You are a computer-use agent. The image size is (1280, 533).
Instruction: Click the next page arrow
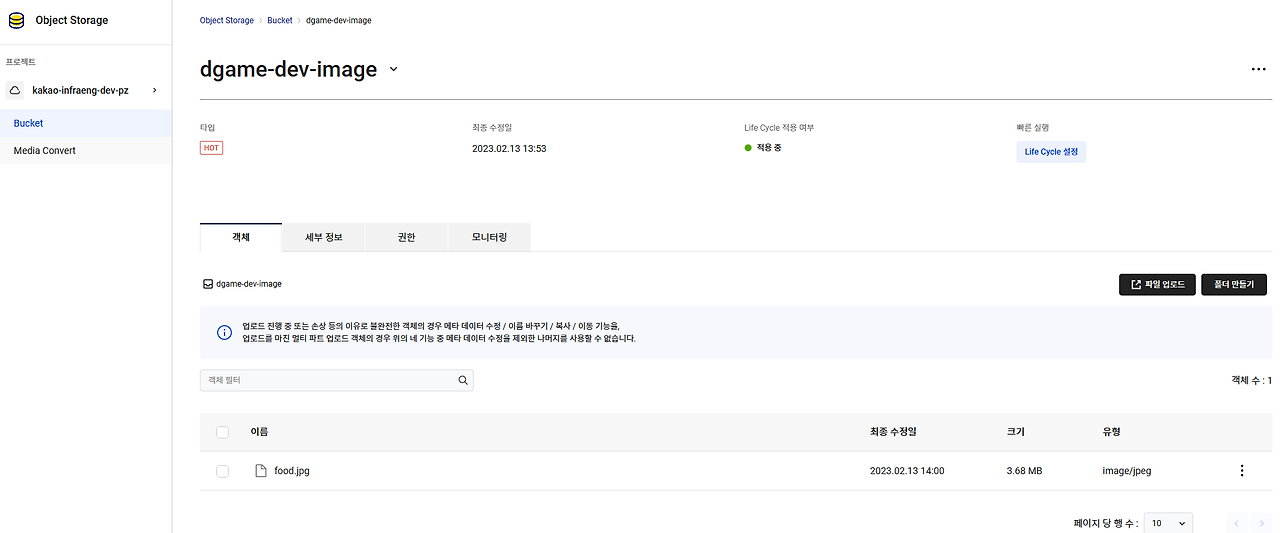coord(1261,523)
